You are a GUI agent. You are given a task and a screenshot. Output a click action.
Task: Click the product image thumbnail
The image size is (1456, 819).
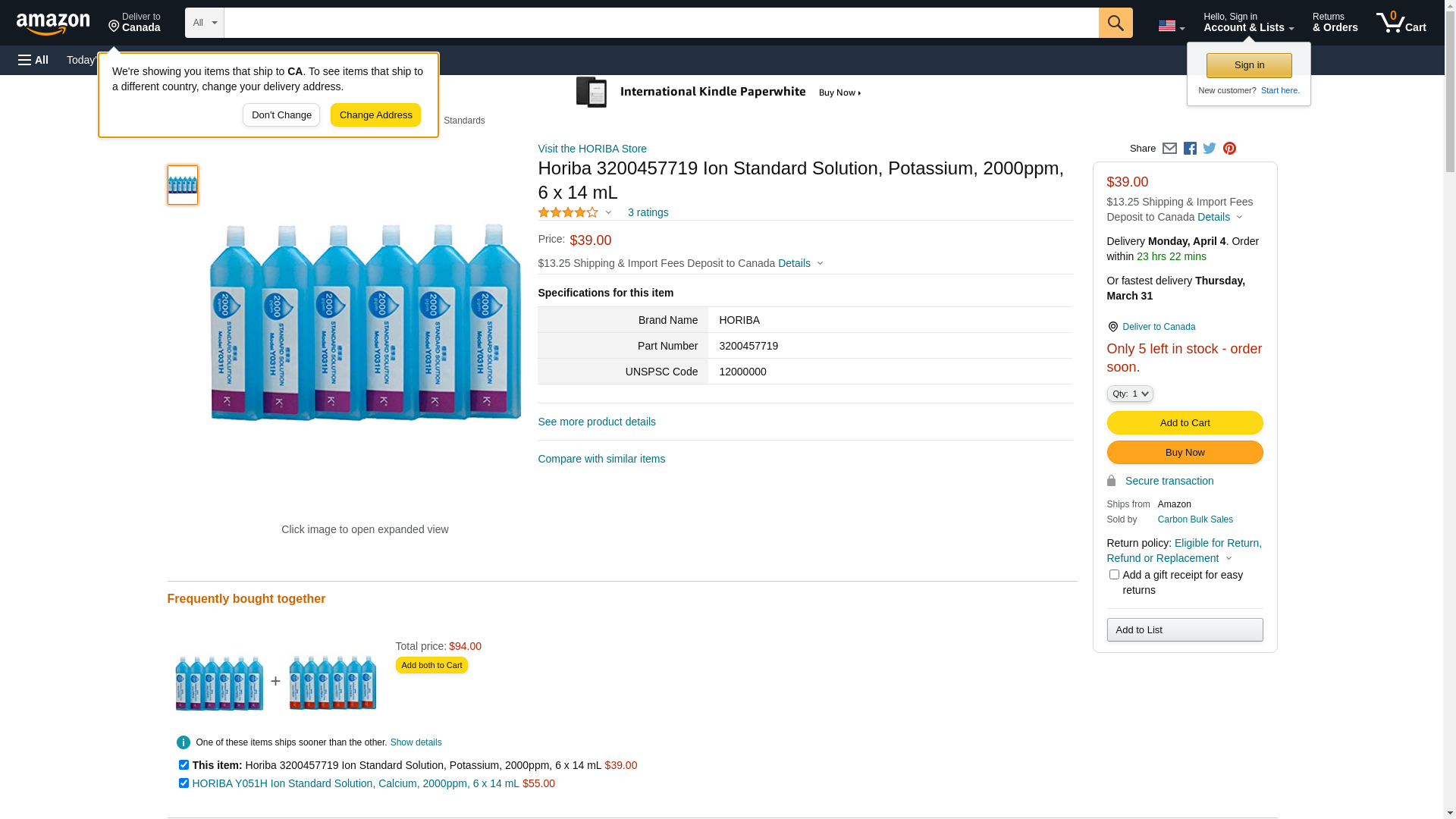[x=183, y=185]
